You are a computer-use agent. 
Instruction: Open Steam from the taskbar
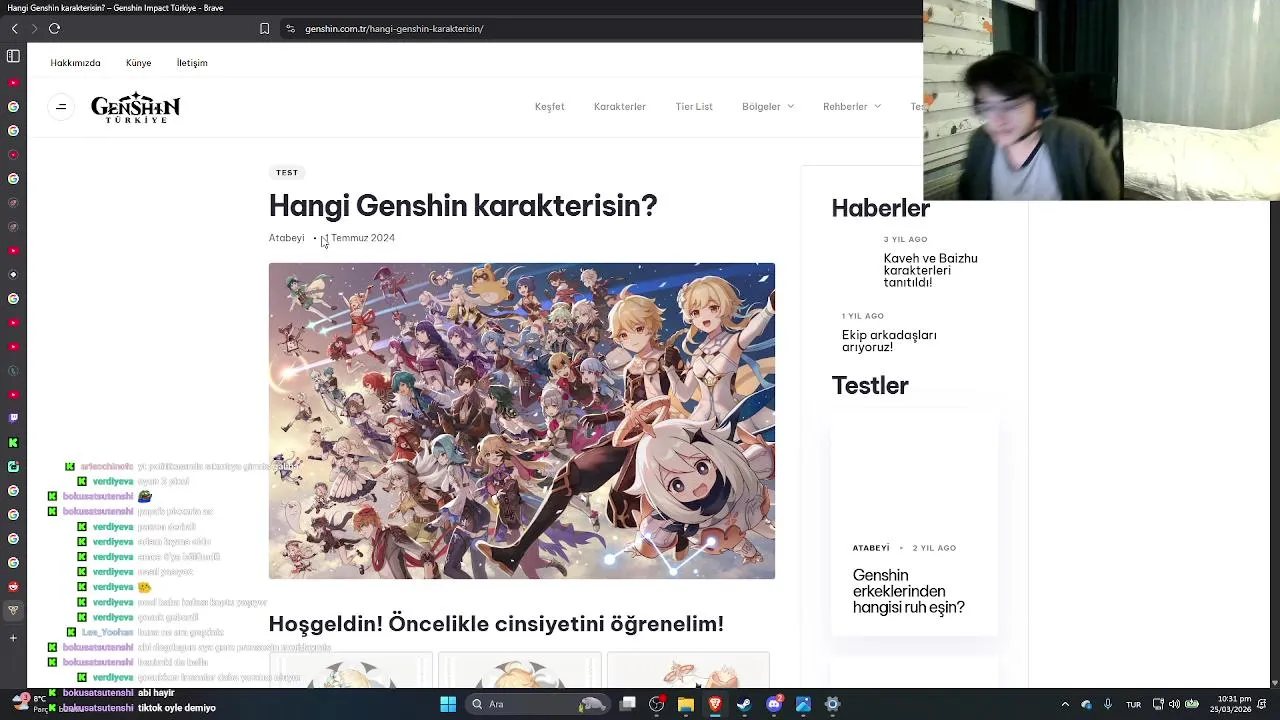(x=744, y=704)
